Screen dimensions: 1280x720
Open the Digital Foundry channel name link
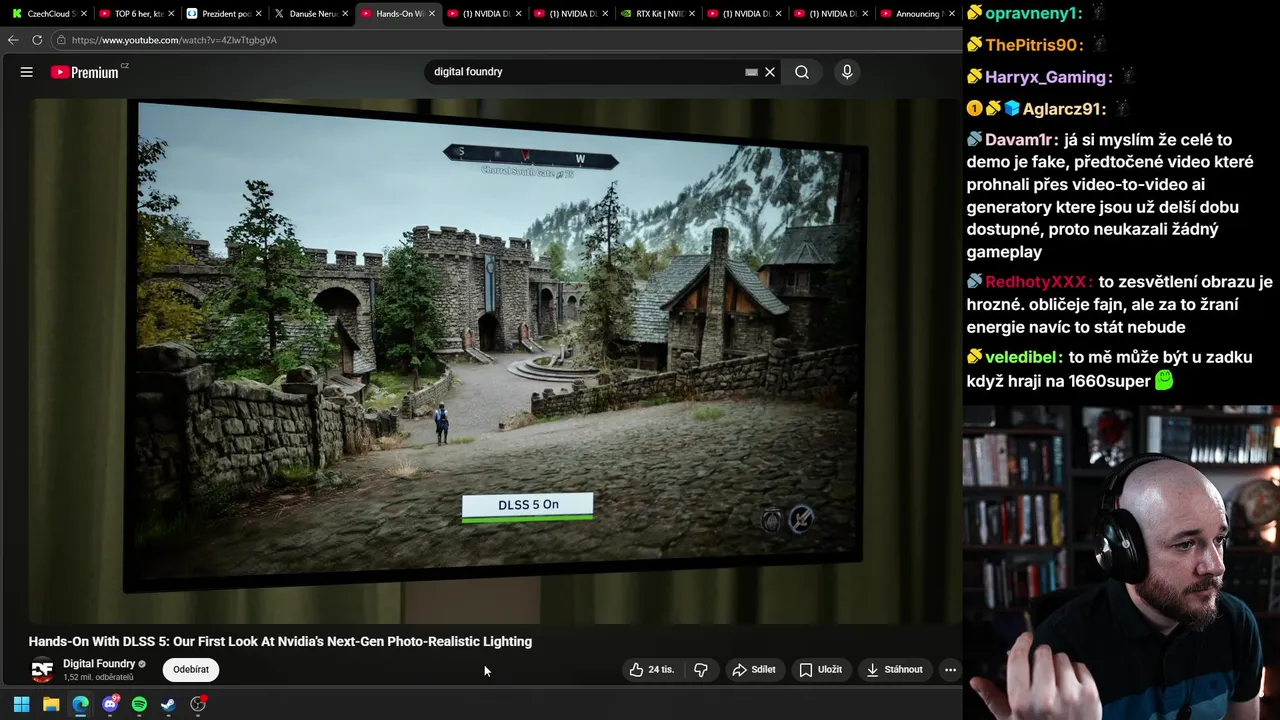[x=99, y=664]
